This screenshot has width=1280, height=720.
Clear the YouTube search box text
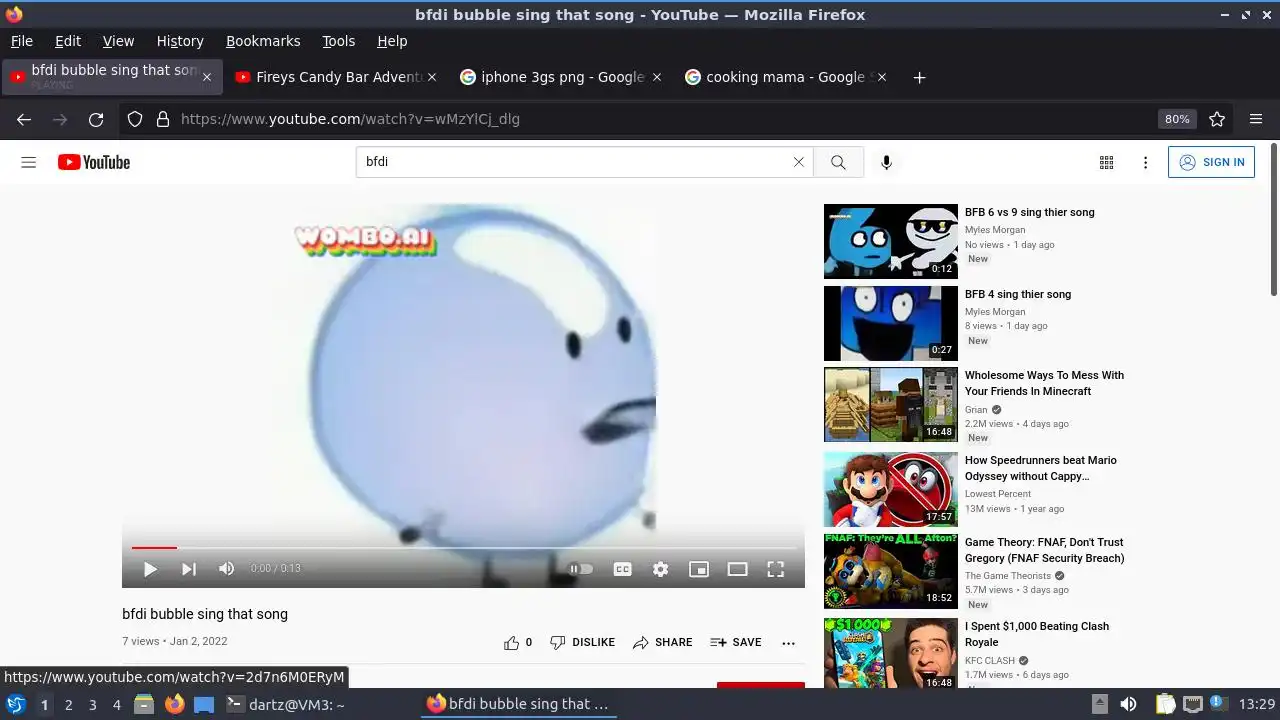pos(798,162)
